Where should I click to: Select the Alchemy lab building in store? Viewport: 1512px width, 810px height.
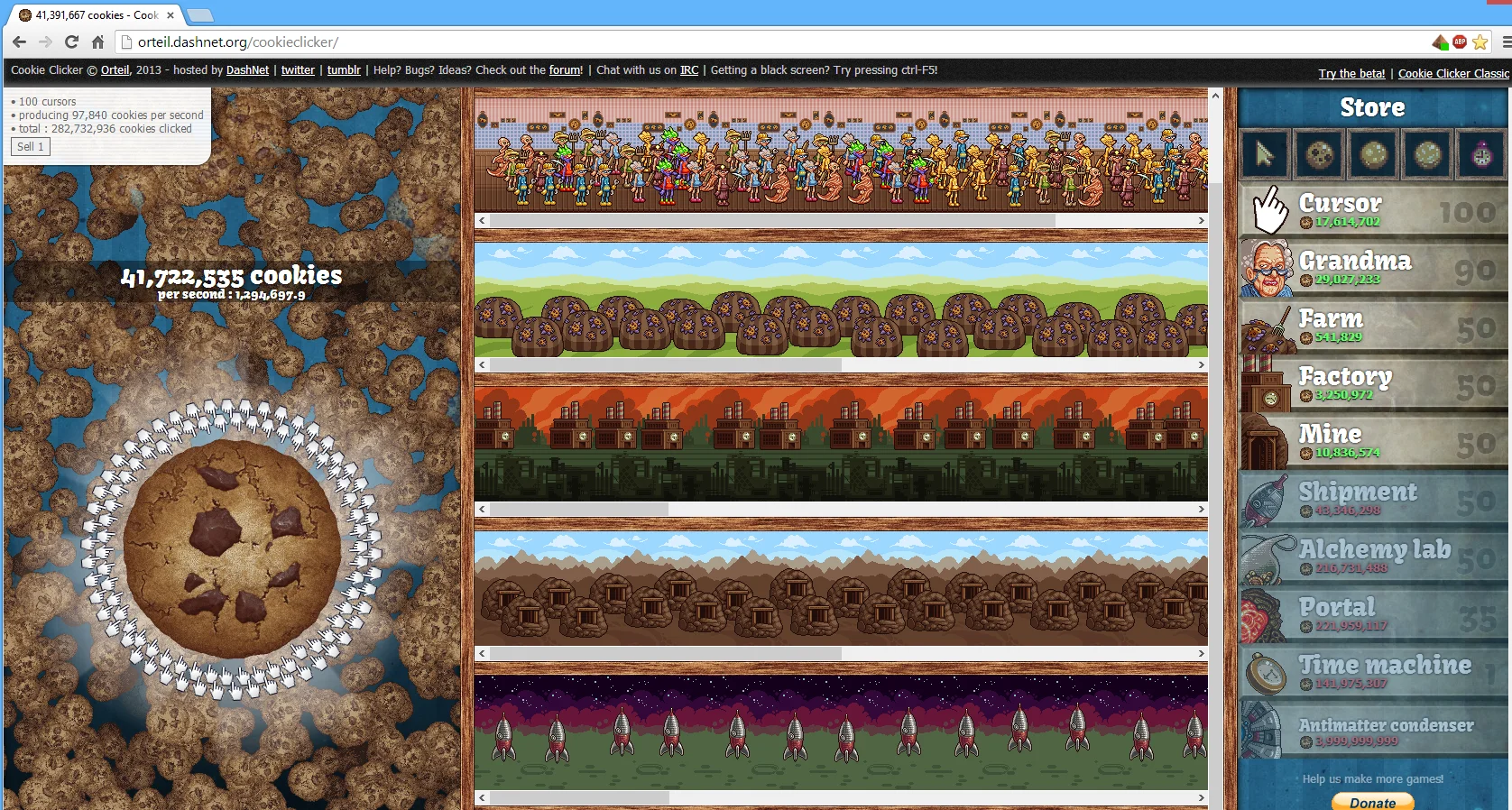1373,557
